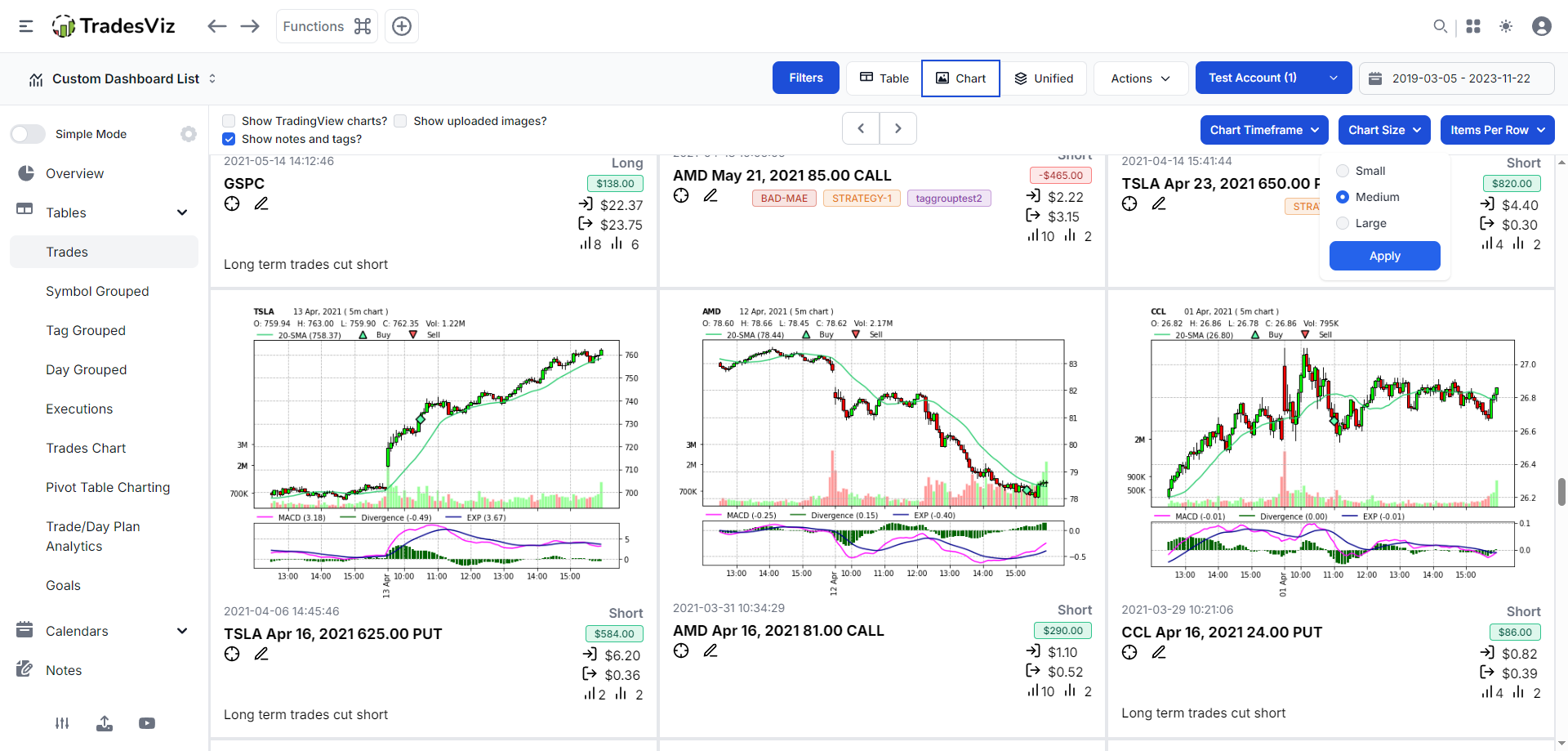Open search magnifier icon
1568x751 pixels.
[x=1440, y=26]
